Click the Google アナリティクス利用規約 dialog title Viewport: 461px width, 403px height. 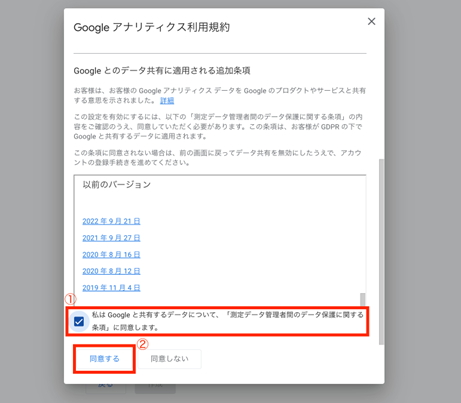[152, 27]
